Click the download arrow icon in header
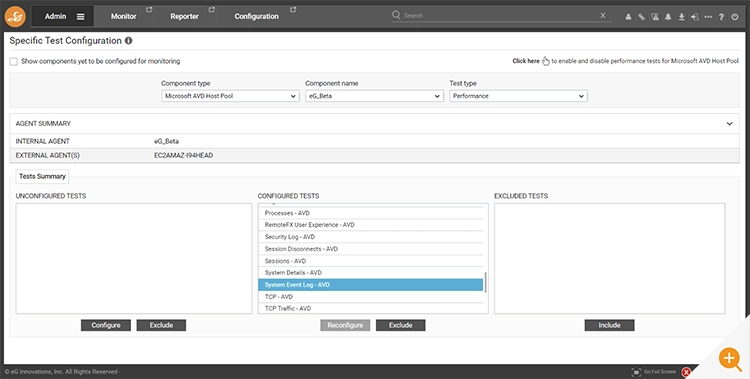This screenshot has width=750, height=379. tap(682, 17)
